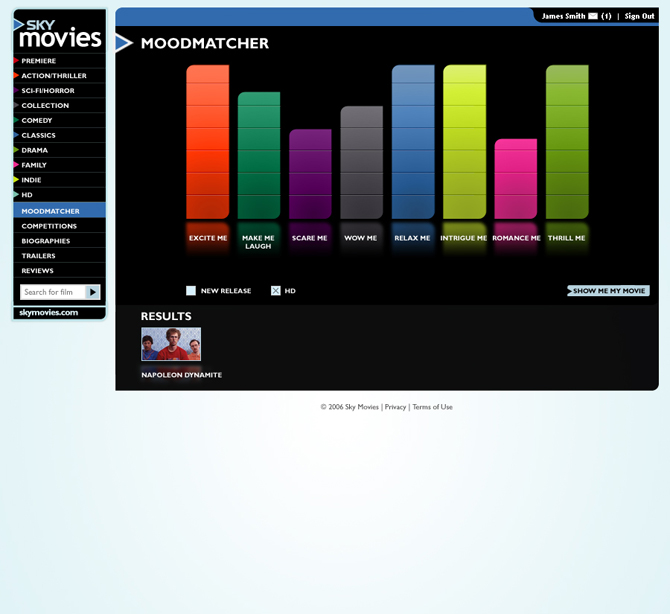Click the blue Moodmatcher title arrow icon
Viewport: 670px width, 614px height.
[124, 43]
